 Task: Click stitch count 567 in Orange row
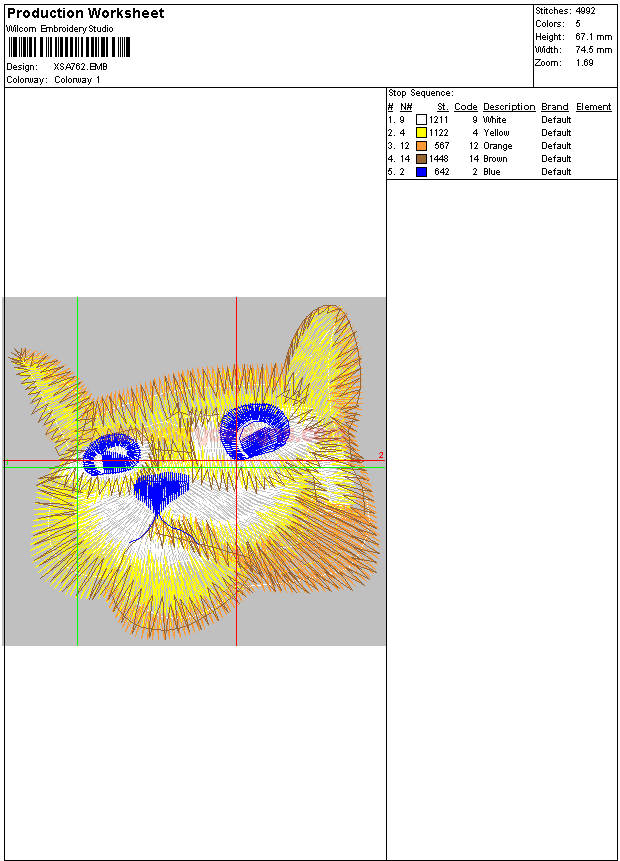(442, 146)
